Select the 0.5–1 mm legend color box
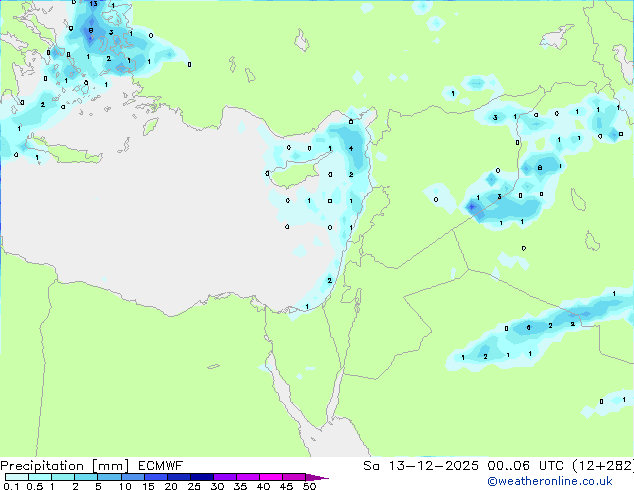Image resolution: width=634 pixels, height=490 pixels. click(40, 477)
